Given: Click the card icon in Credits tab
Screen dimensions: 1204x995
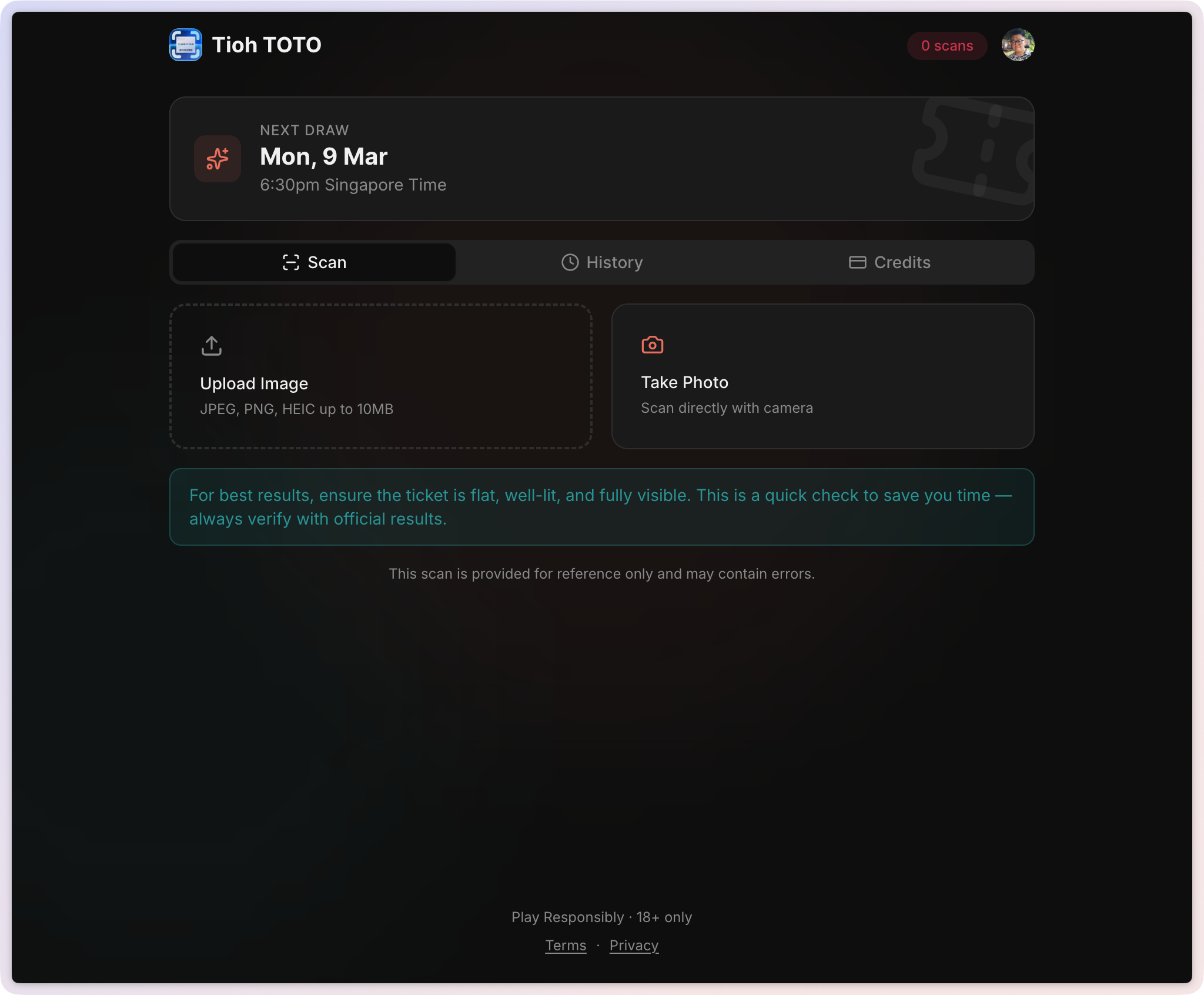Looking at the screenshot, I should tap(857, 262).
